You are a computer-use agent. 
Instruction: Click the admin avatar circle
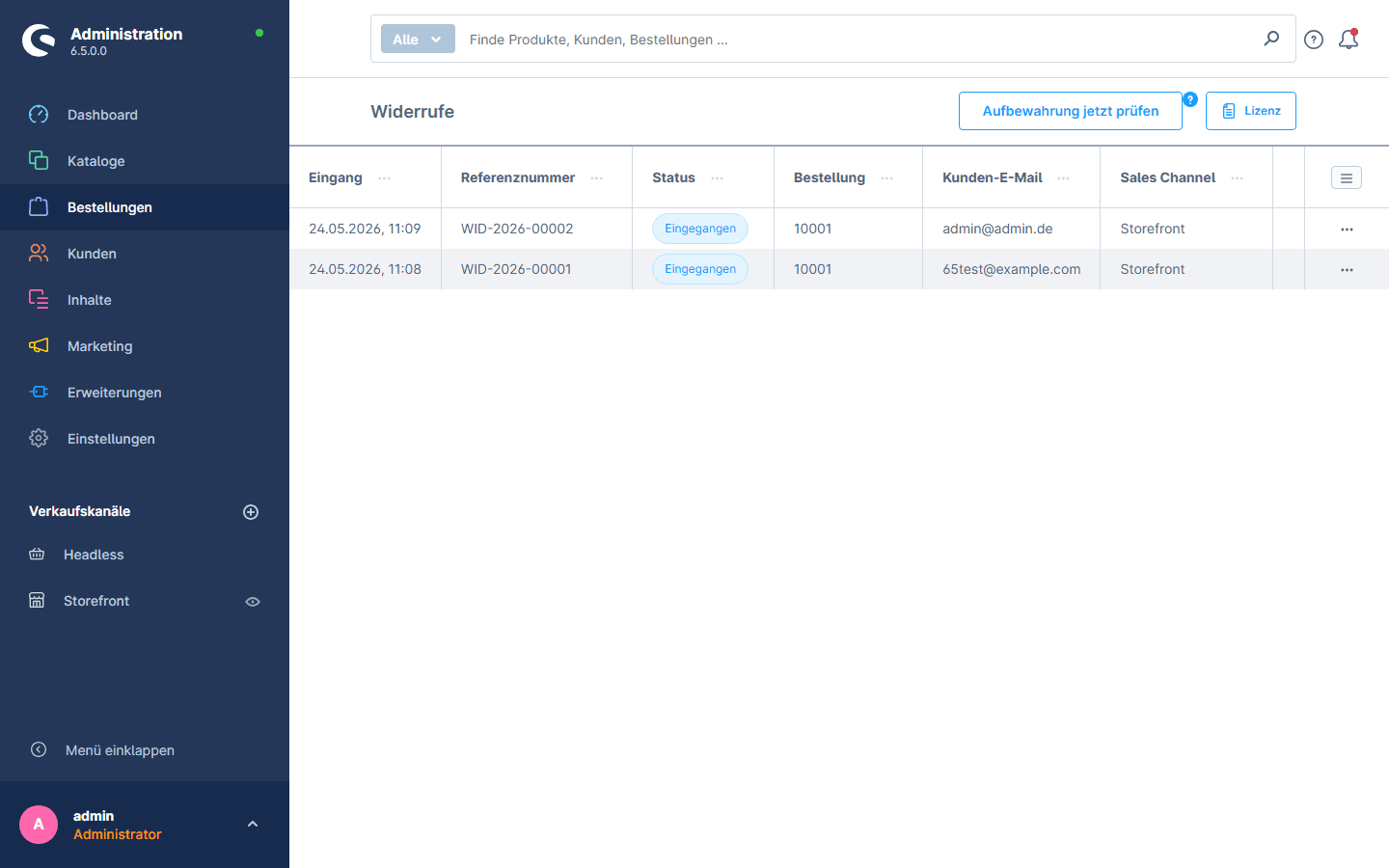click(39, 825)
